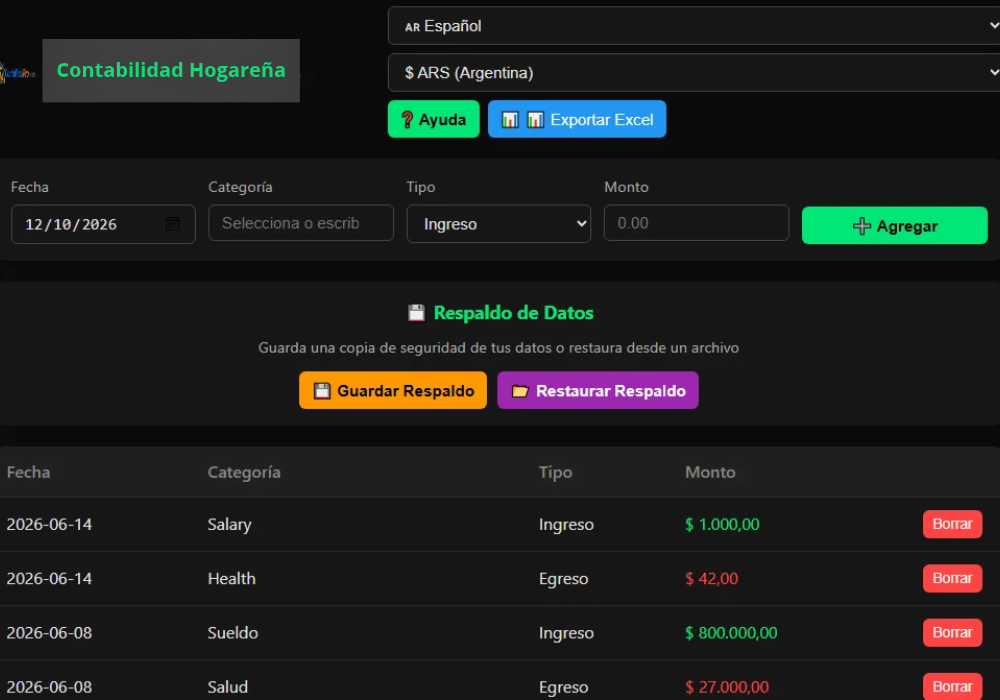Viewport: 1000px width, 700px height.
Task: Click the Ayuda help button
Action: pos(434,119)
